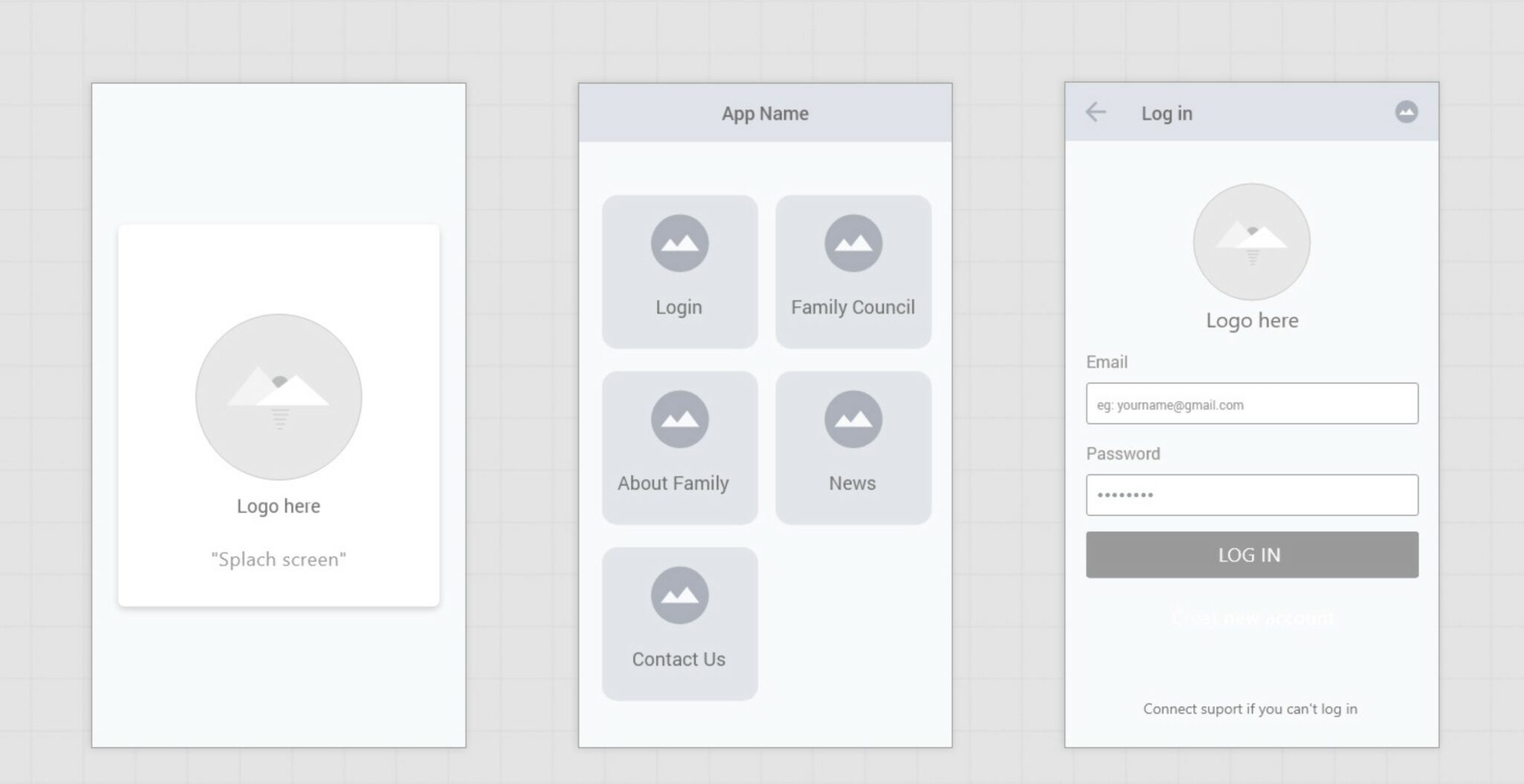Click the Family Council tile icon

pos(853,242)
